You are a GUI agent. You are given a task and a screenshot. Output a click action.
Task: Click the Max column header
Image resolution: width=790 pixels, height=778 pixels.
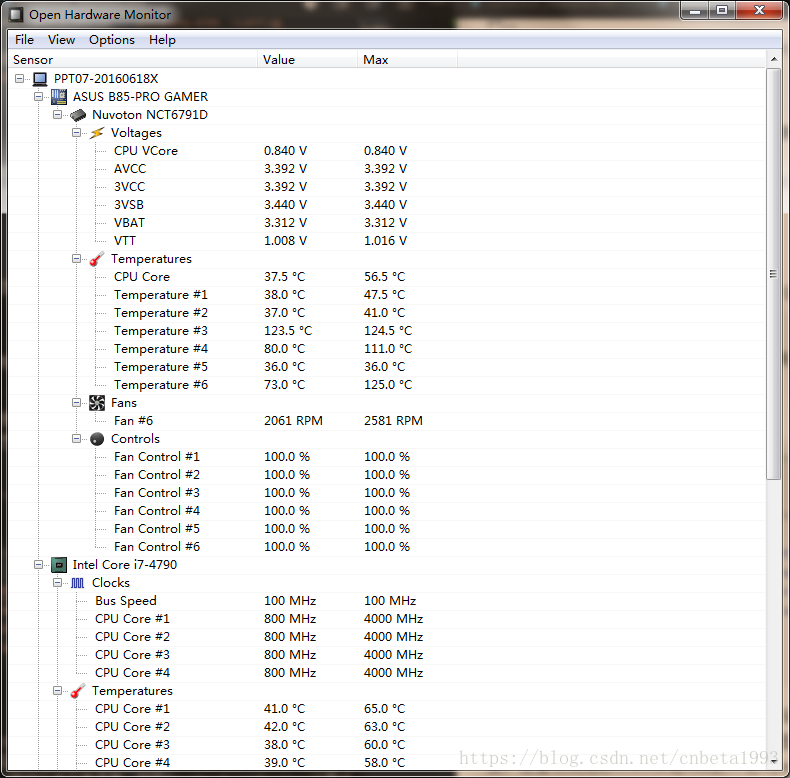[x=408, y=59]
